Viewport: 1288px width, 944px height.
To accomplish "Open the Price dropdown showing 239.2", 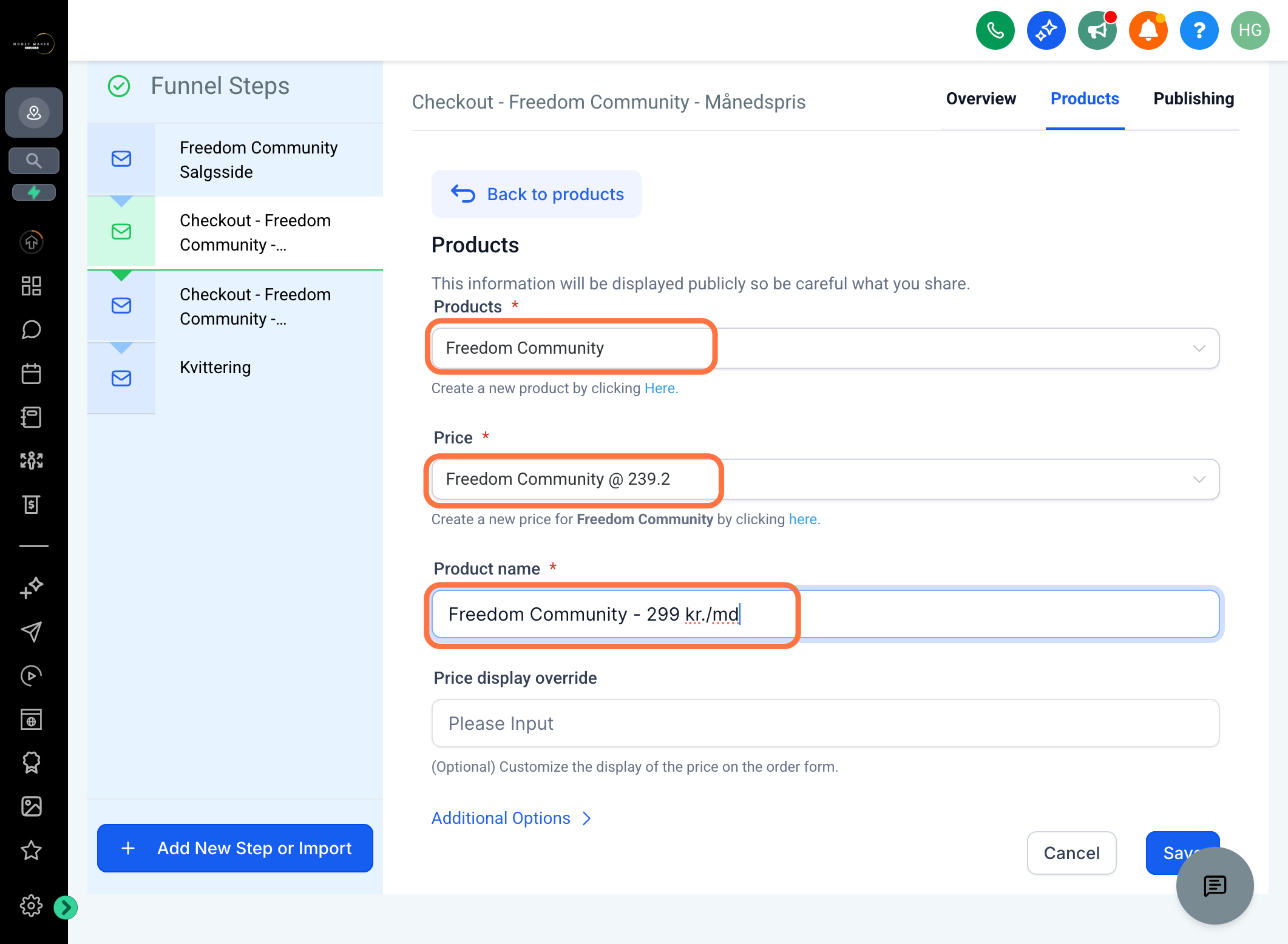I will pyautogui.click(x=825, y=479).
